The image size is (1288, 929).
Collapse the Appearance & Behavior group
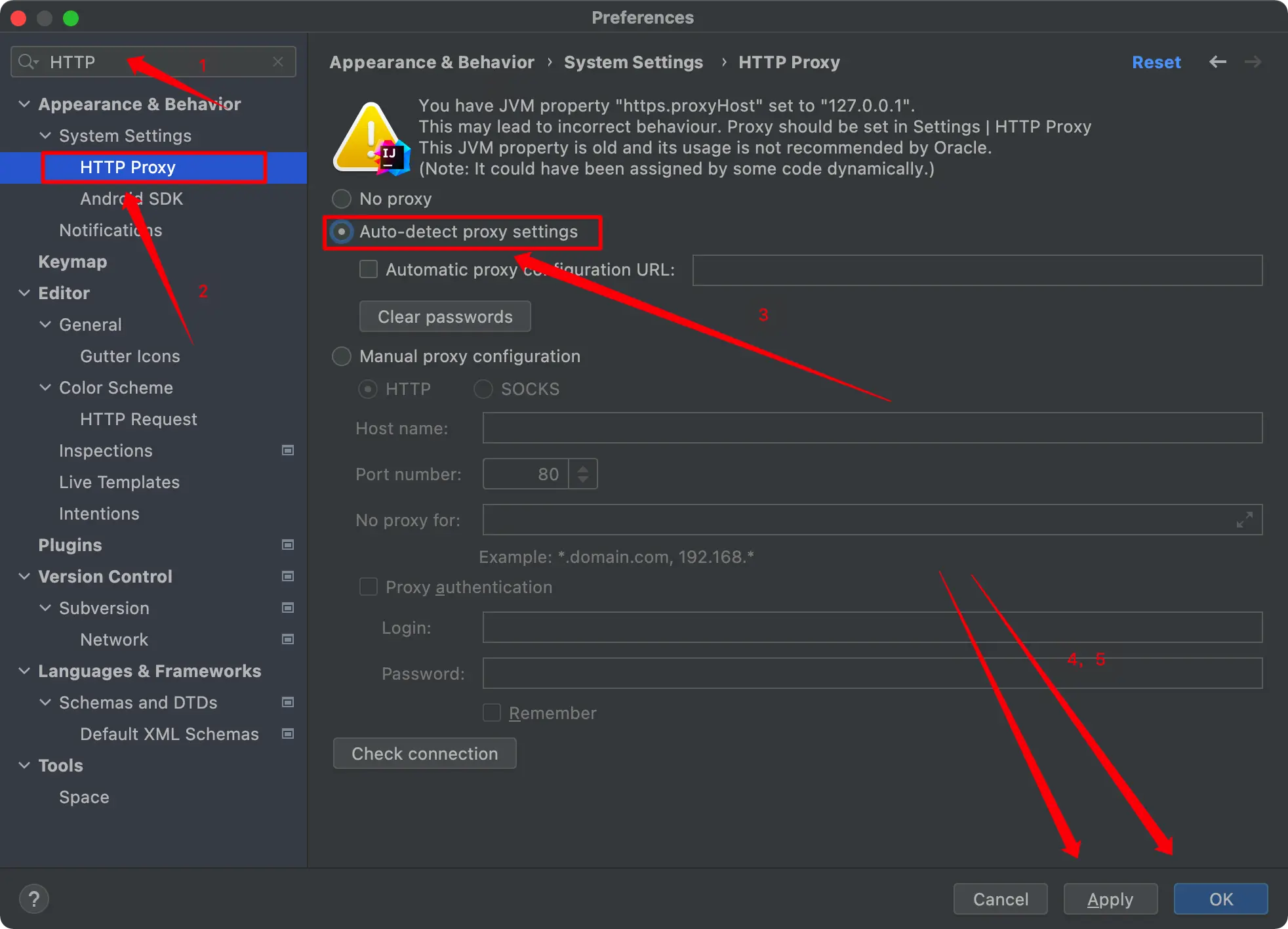tap(24, 104)
